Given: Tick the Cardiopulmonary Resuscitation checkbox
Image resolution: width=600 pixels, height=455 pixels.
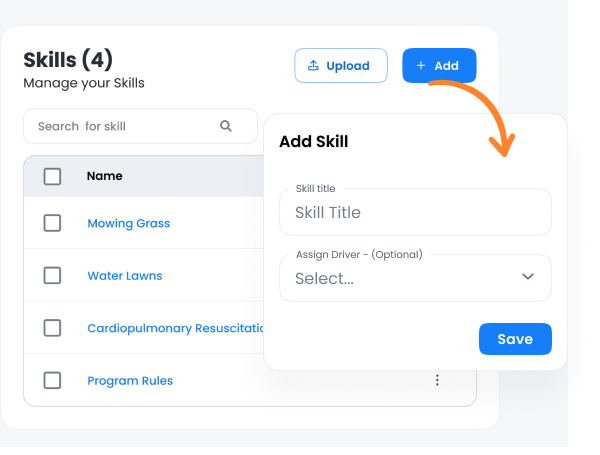Looking at the screenshot, I should 52,328.
